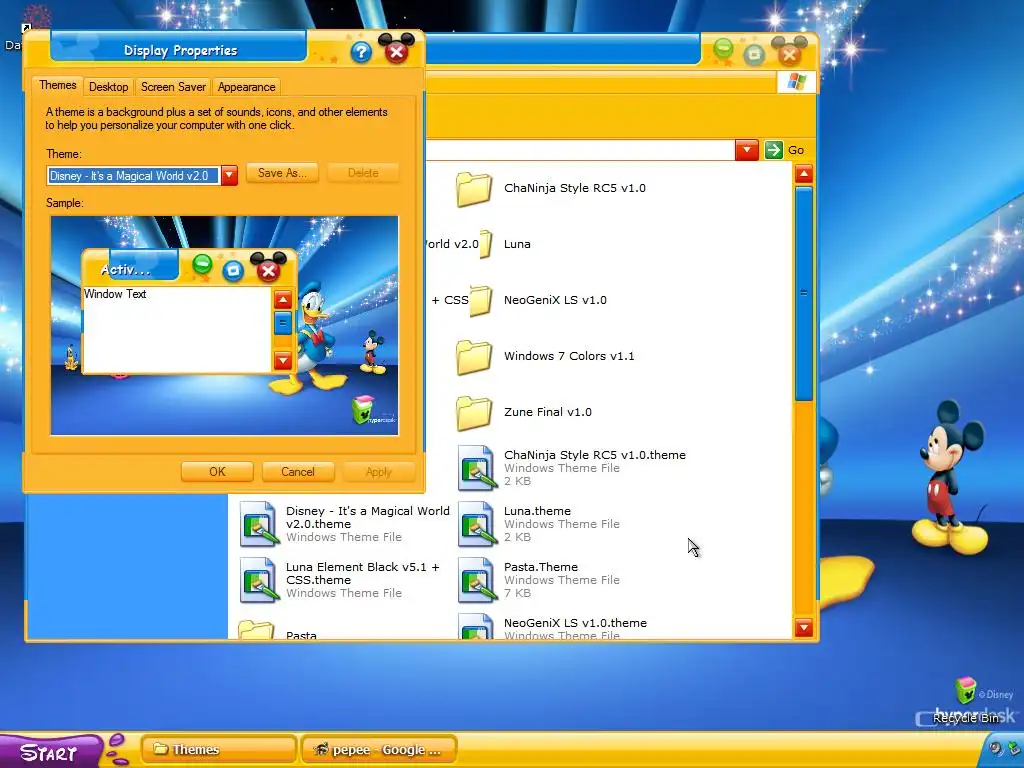Viewport: 1024px width, 768px height.
Task: Click the theme sample preview image
Action: 225,325
